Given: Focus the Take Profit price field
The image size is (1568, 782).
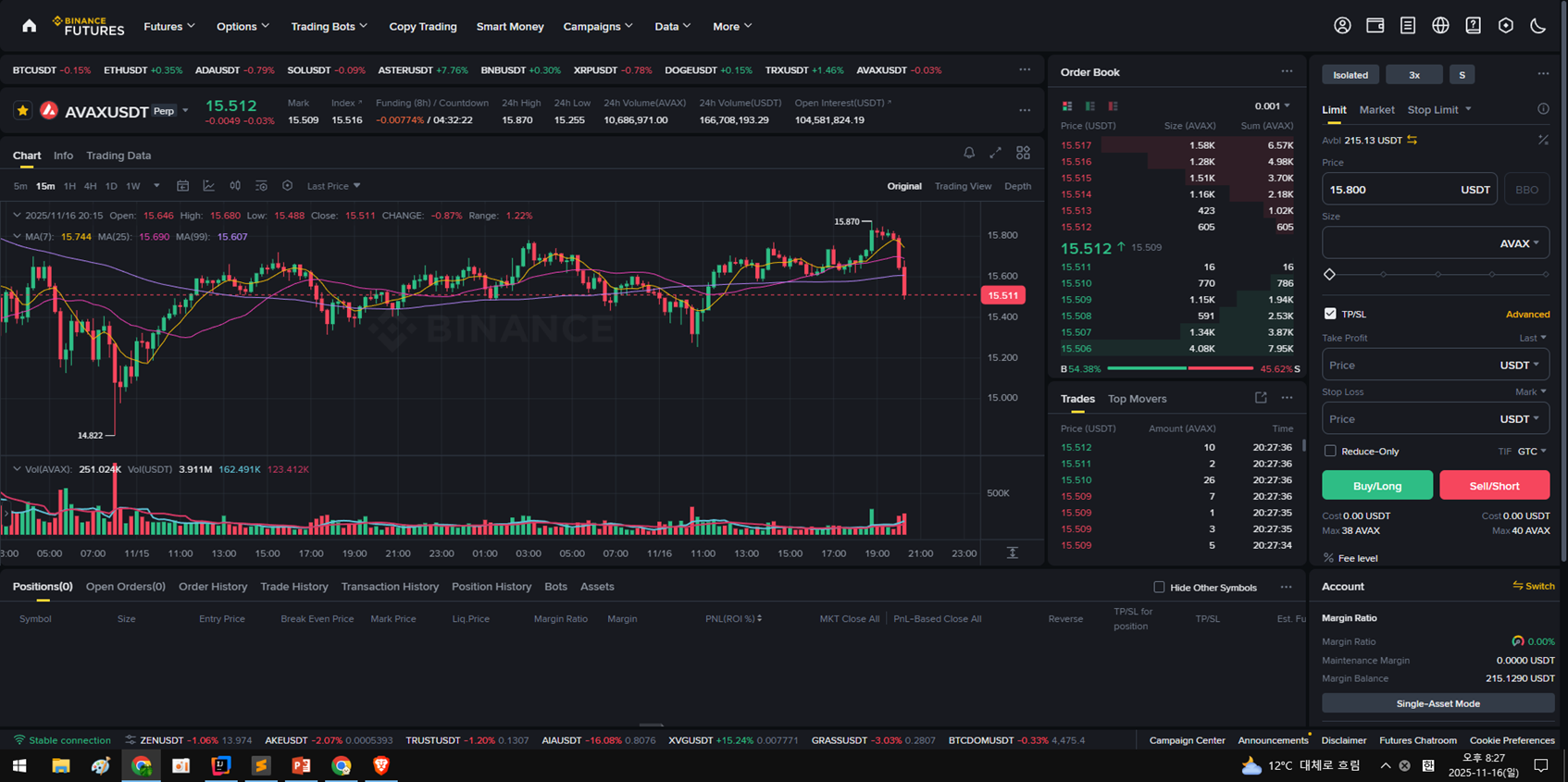Looking at the screenshot, I should pos(1436,365).
